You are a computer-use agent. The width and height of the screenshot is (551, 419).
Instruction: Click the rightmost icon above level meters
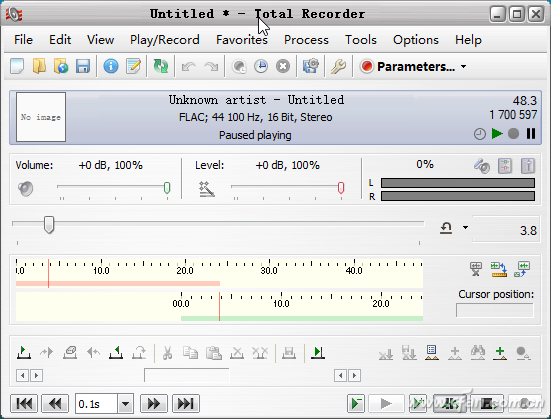(528, 166)
